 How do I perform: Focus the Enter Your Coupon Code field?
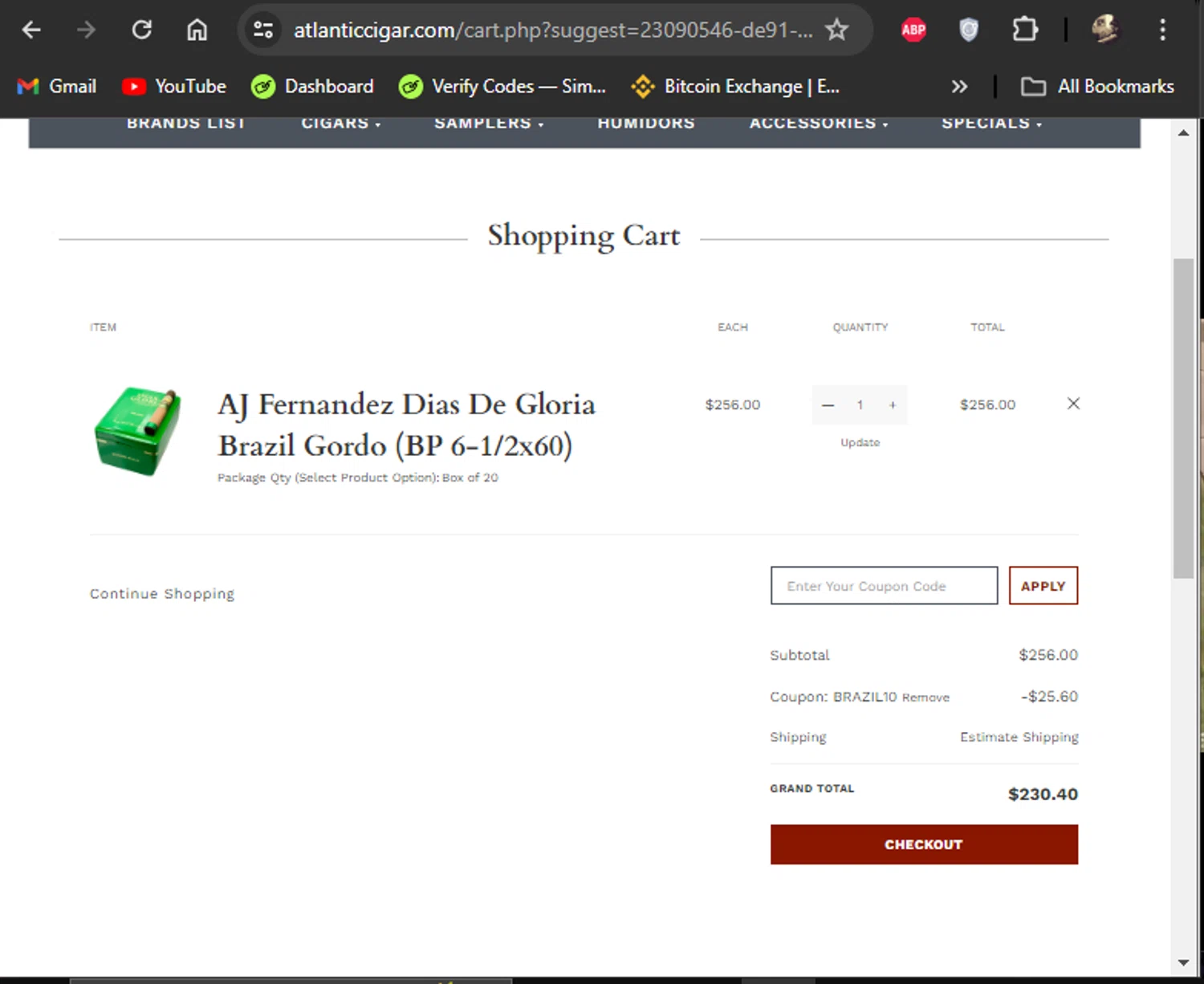[x=884, y=586]
